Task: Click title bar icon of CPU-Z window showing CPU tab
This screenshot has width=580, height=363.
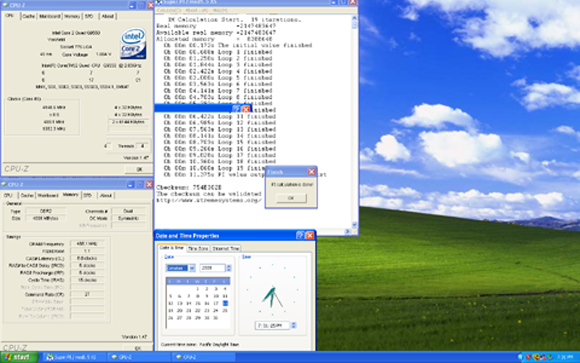Action: click(5, 5)
